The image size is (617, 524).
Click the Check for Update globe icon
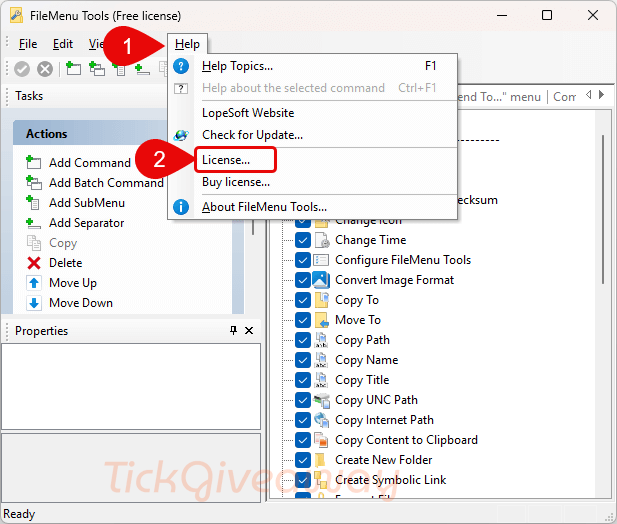[x=181, y=135]
